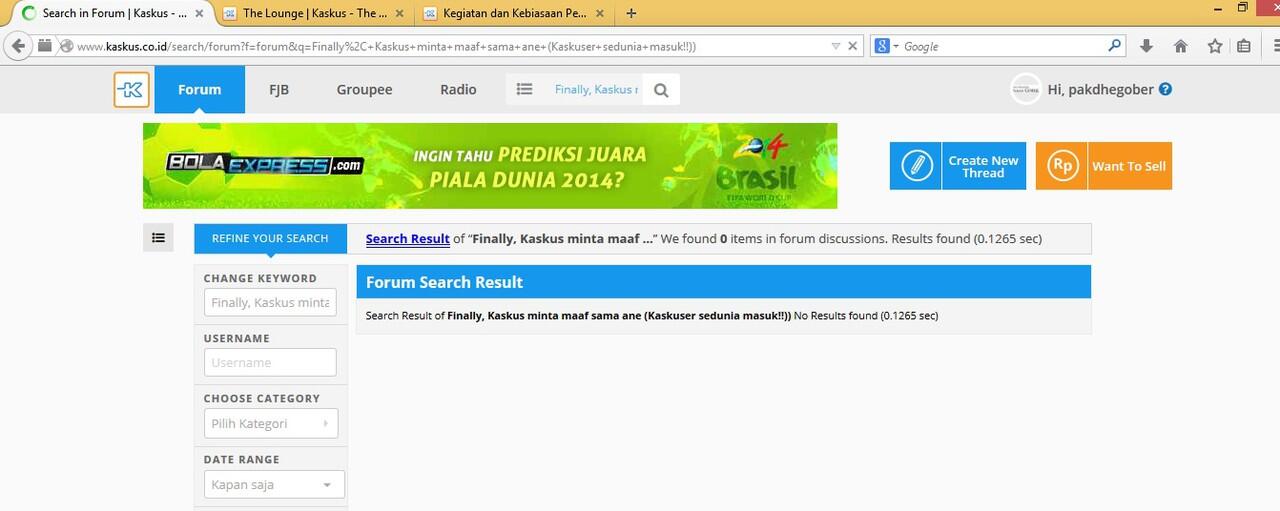Click the 'Forum Search Result' header bar
1280x511 pixels.
click(723, 282)
